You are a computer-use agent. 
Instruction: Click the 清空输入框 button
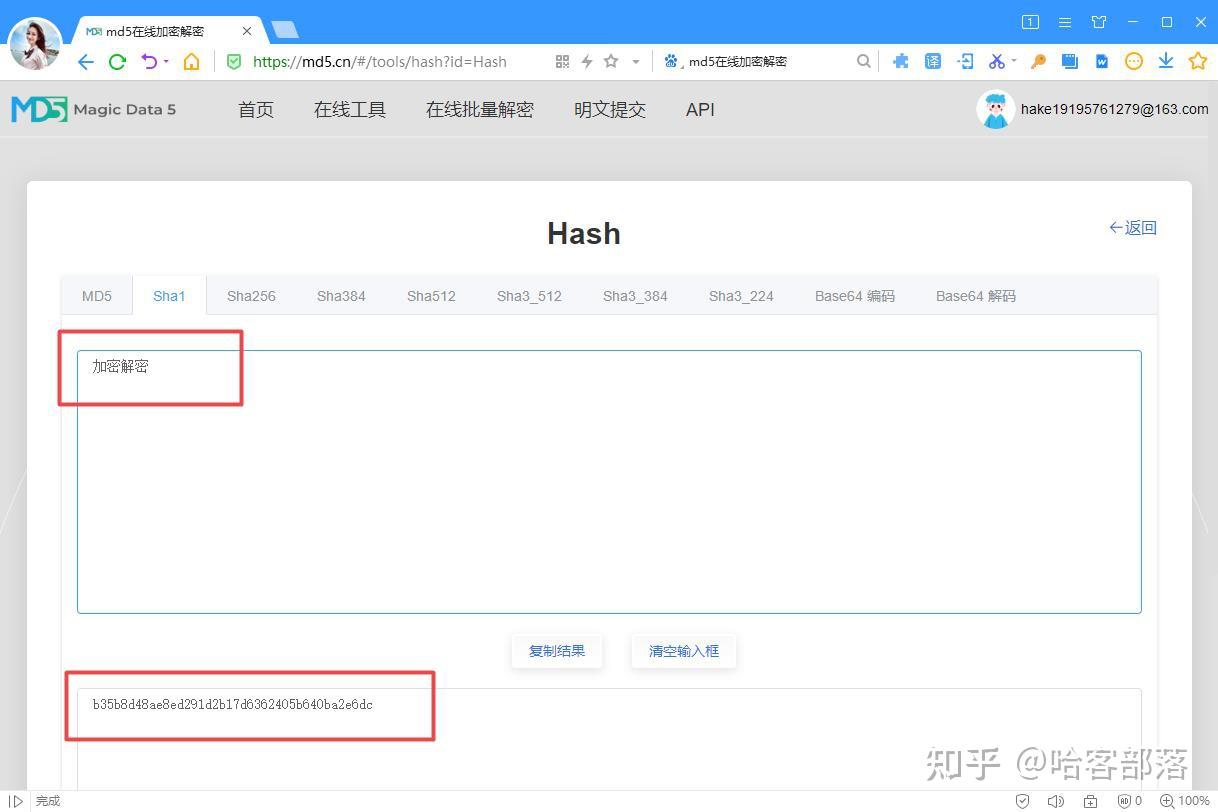[683, 650]
